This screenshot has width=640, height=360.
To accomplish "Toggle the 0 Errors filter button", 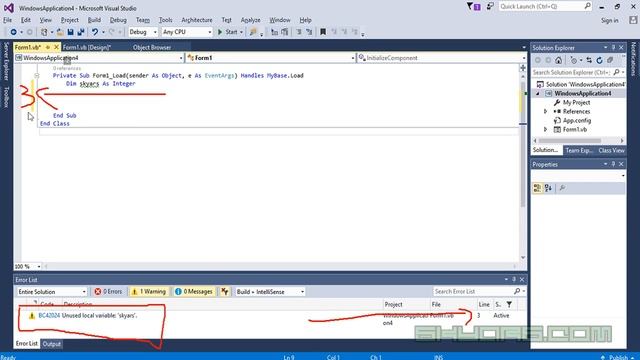I will (x=108, y=291).
